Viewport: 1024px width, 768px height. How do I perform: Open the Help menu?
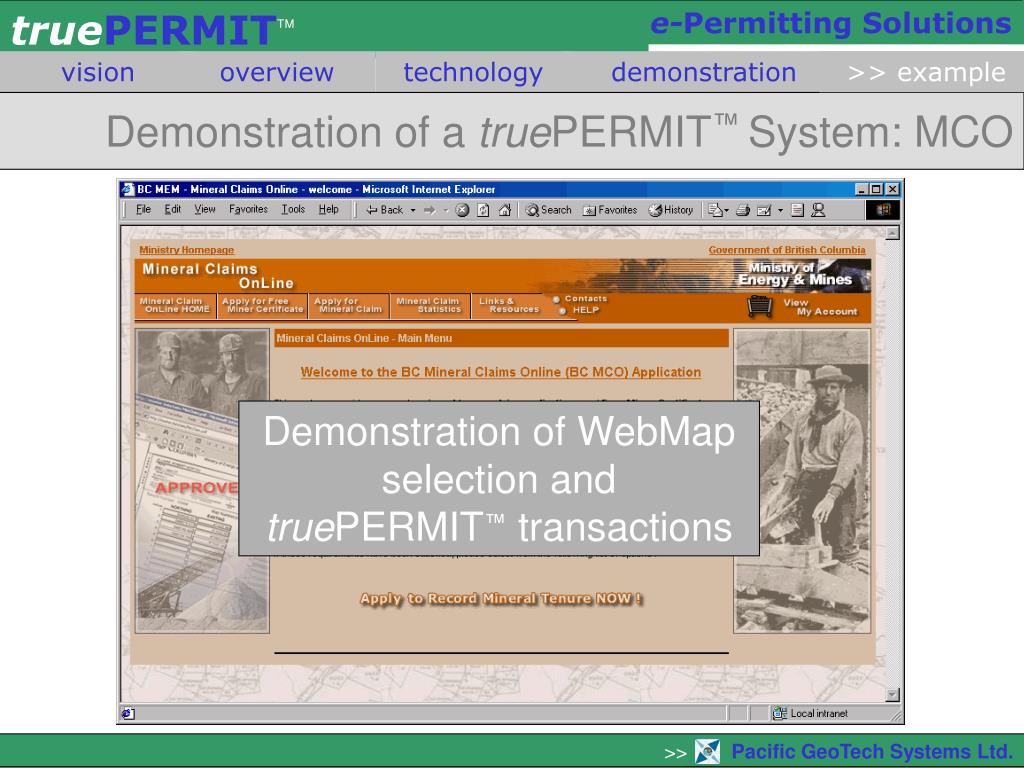[x=328, y=209]
